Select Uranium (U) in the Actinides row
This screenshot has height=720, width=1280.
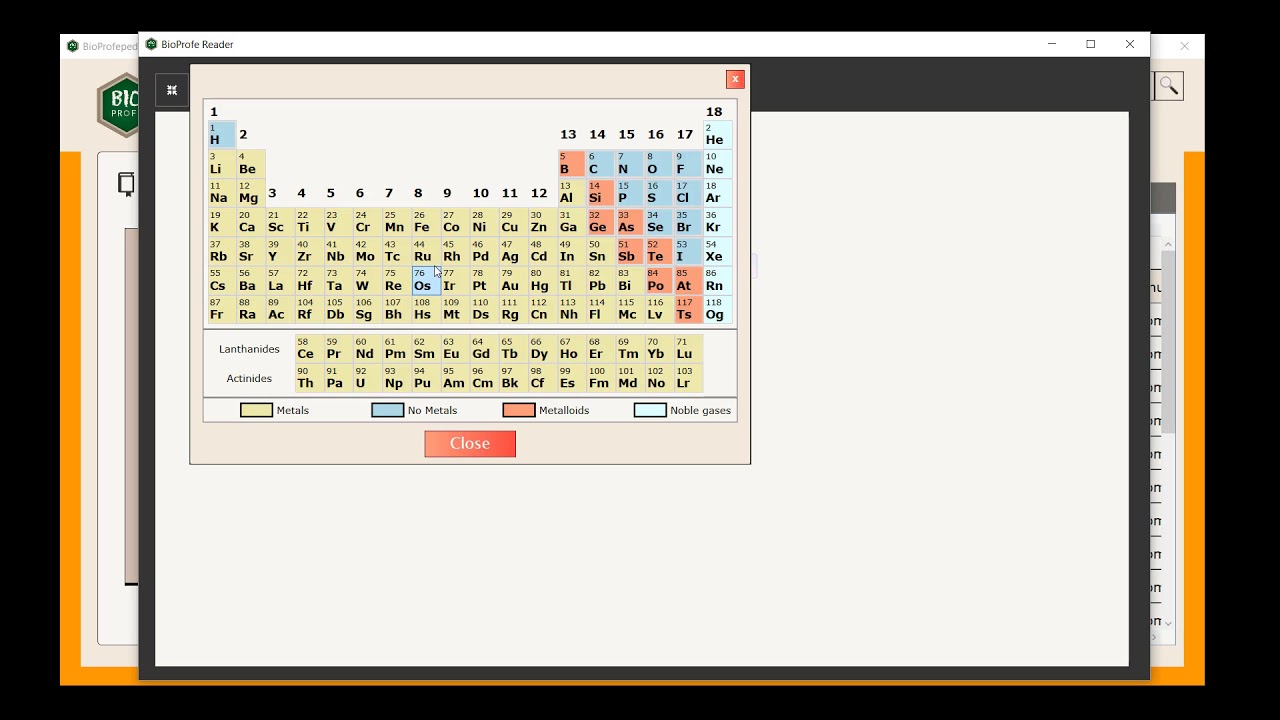point(368,378)
